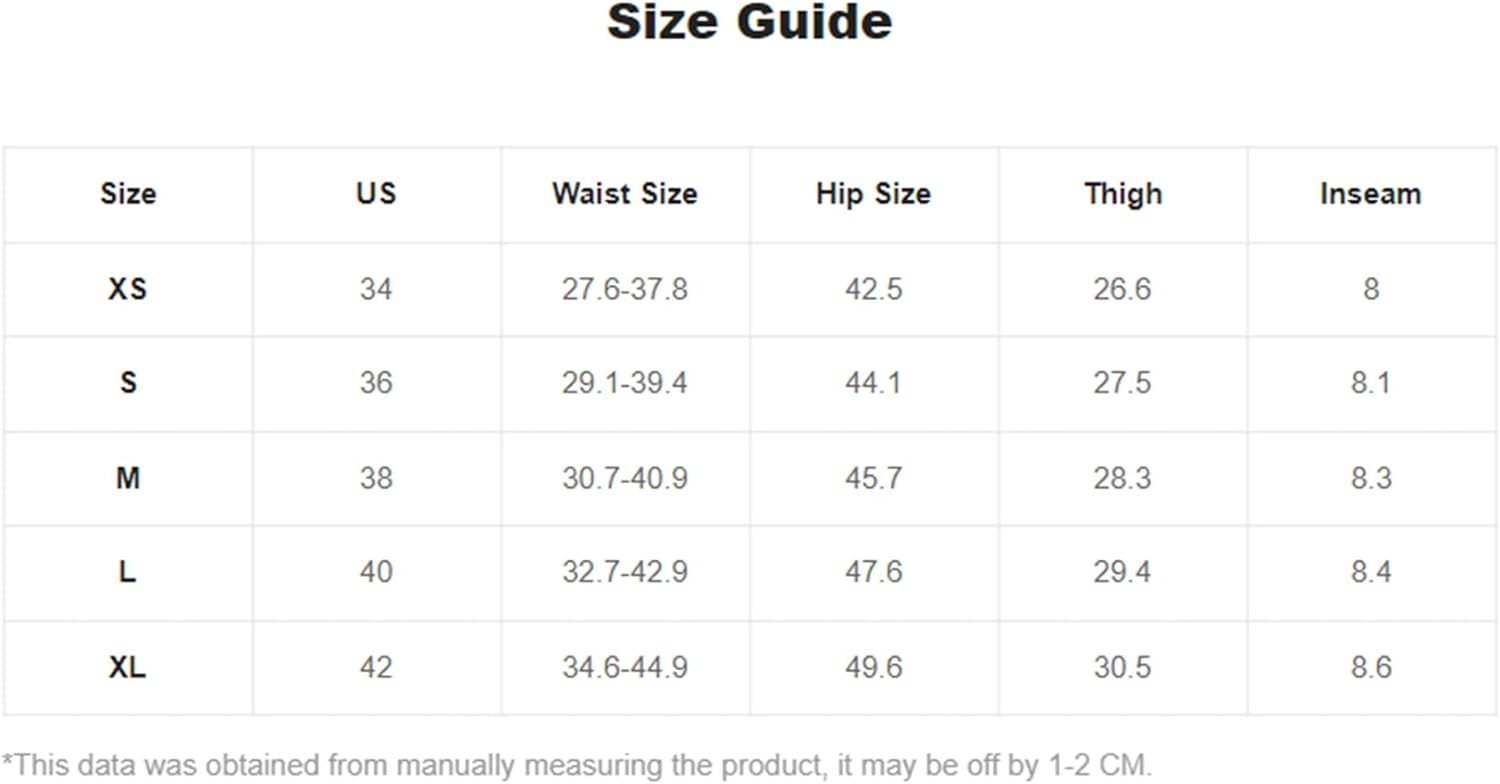Select the thigh value 30.5 cell

pos(1122,667)
